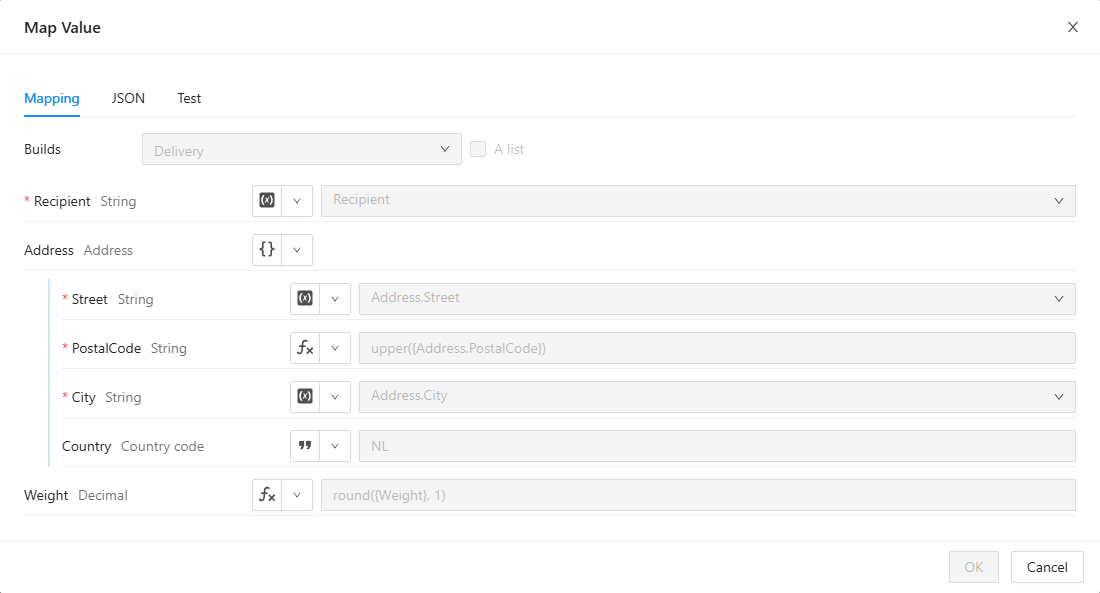Click the 'Builds' label
Viewport: 1100px width, 593px height.
(x=42, y=149)
